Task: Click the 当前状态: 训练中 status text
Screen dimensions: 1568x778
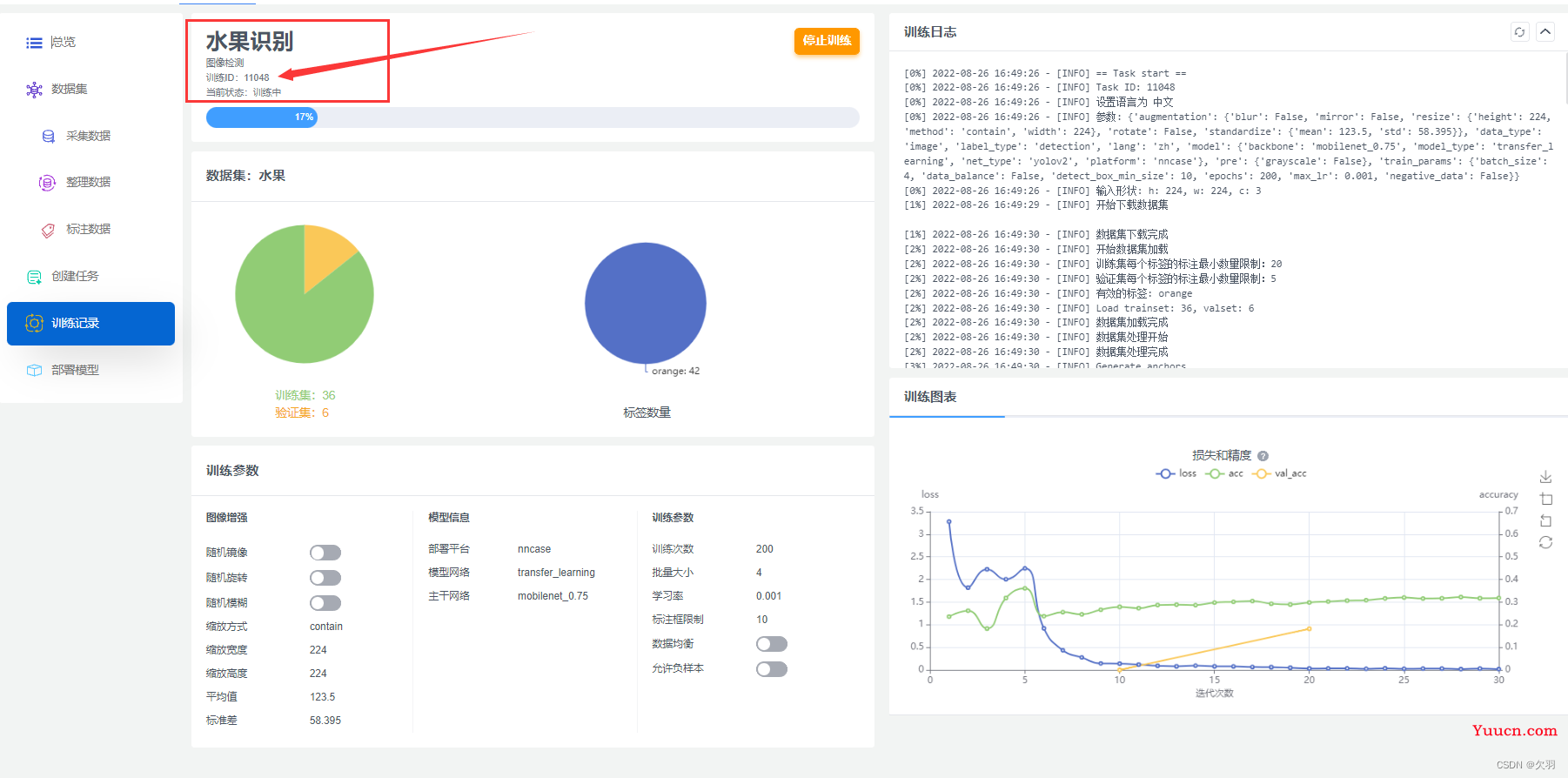Action: (244, 92)
